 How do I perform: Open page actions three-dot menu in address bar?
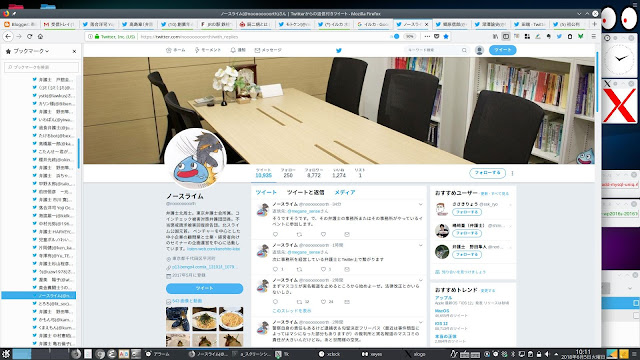tap(427, 36)
